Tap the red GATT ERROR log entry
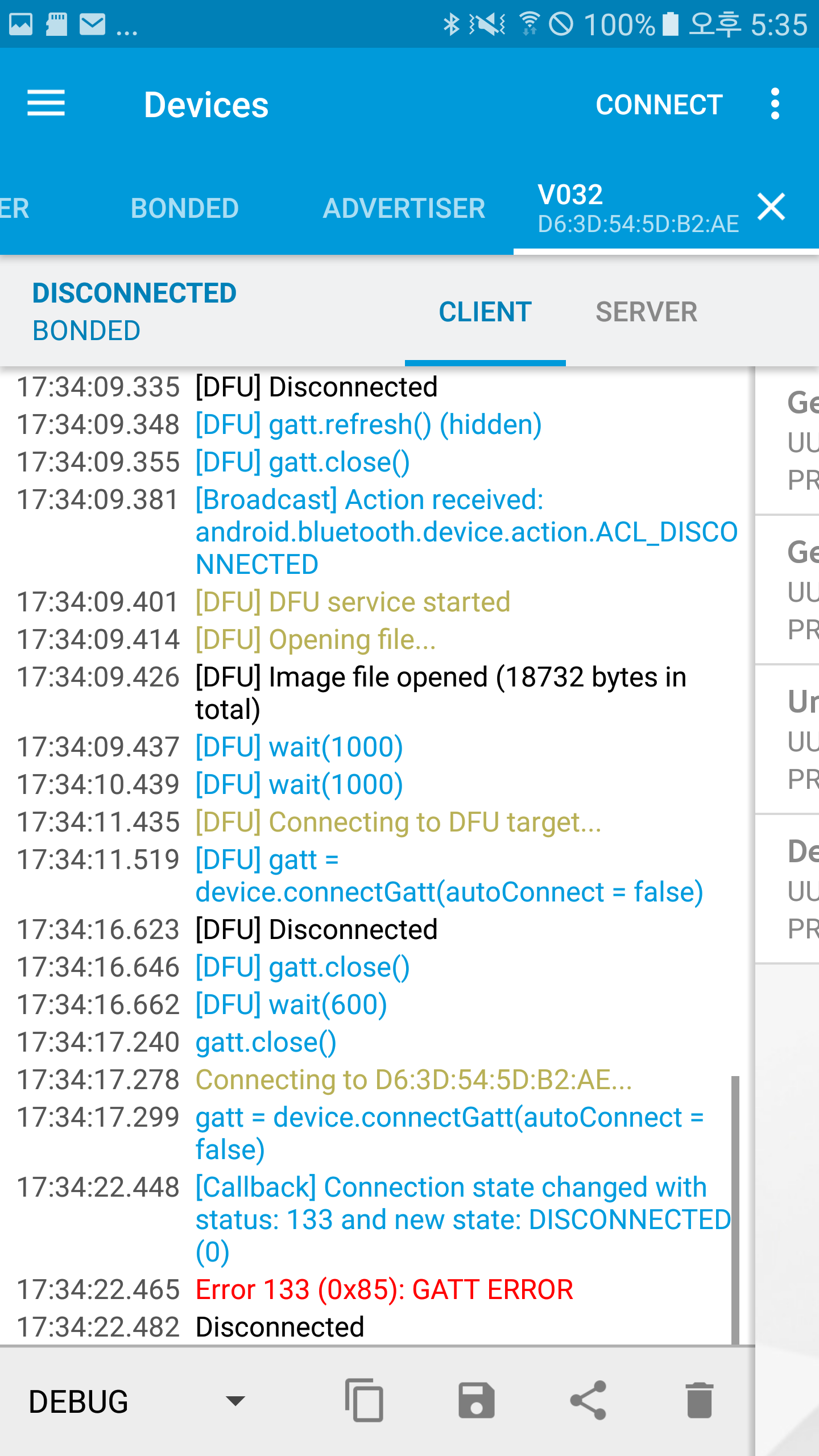 click(x=384, y=1289)
